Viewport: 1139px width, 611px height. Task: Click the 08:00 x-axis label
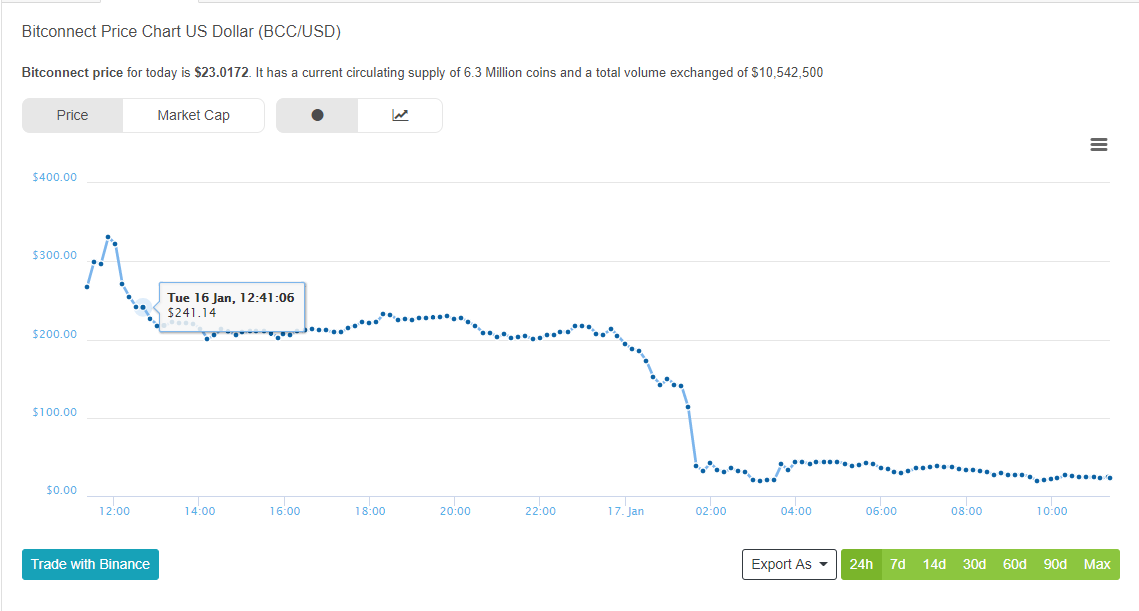click(x=966, y=511)
